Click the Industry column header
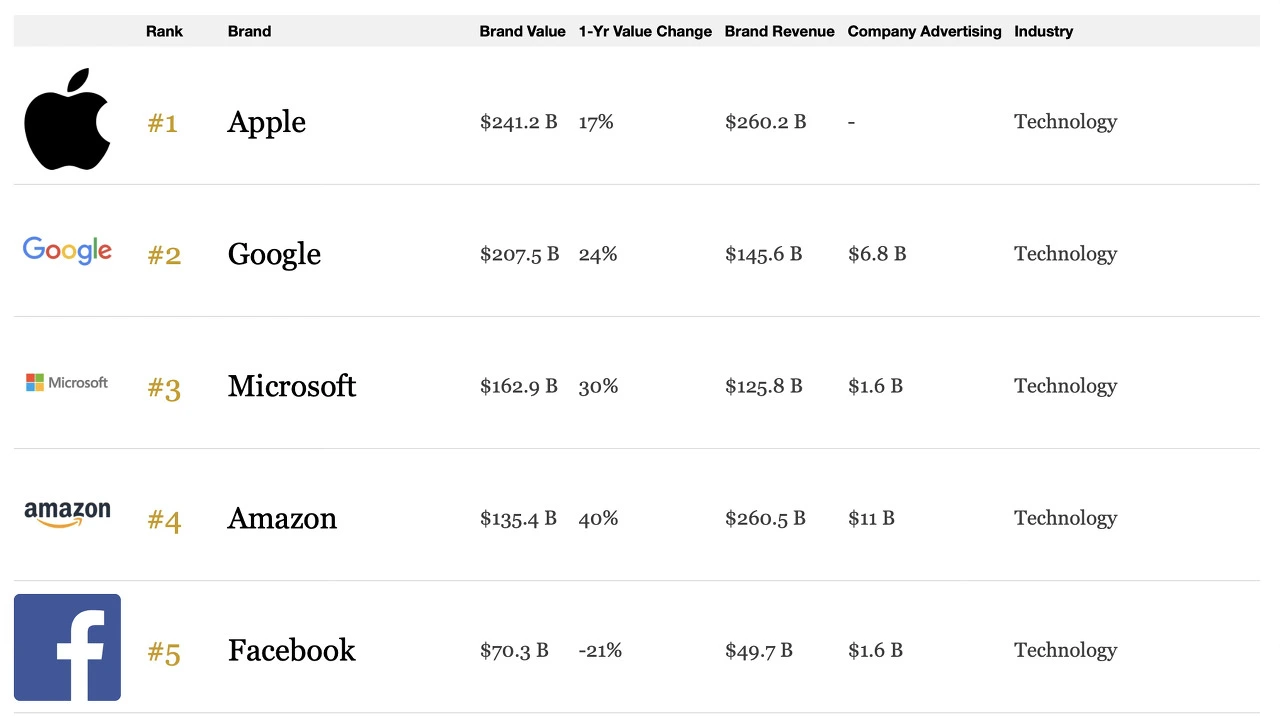Screen dimensions: 1280x726 (1043, 31)
